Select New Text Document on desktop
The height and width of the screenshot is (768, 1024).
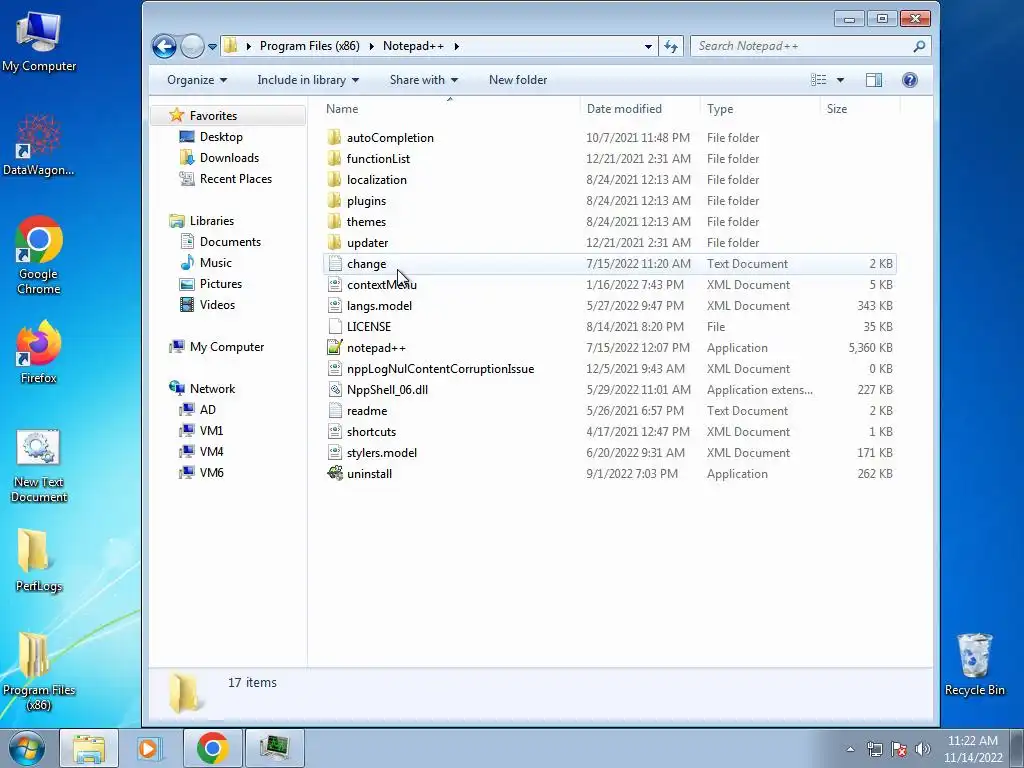coord(39,466)
